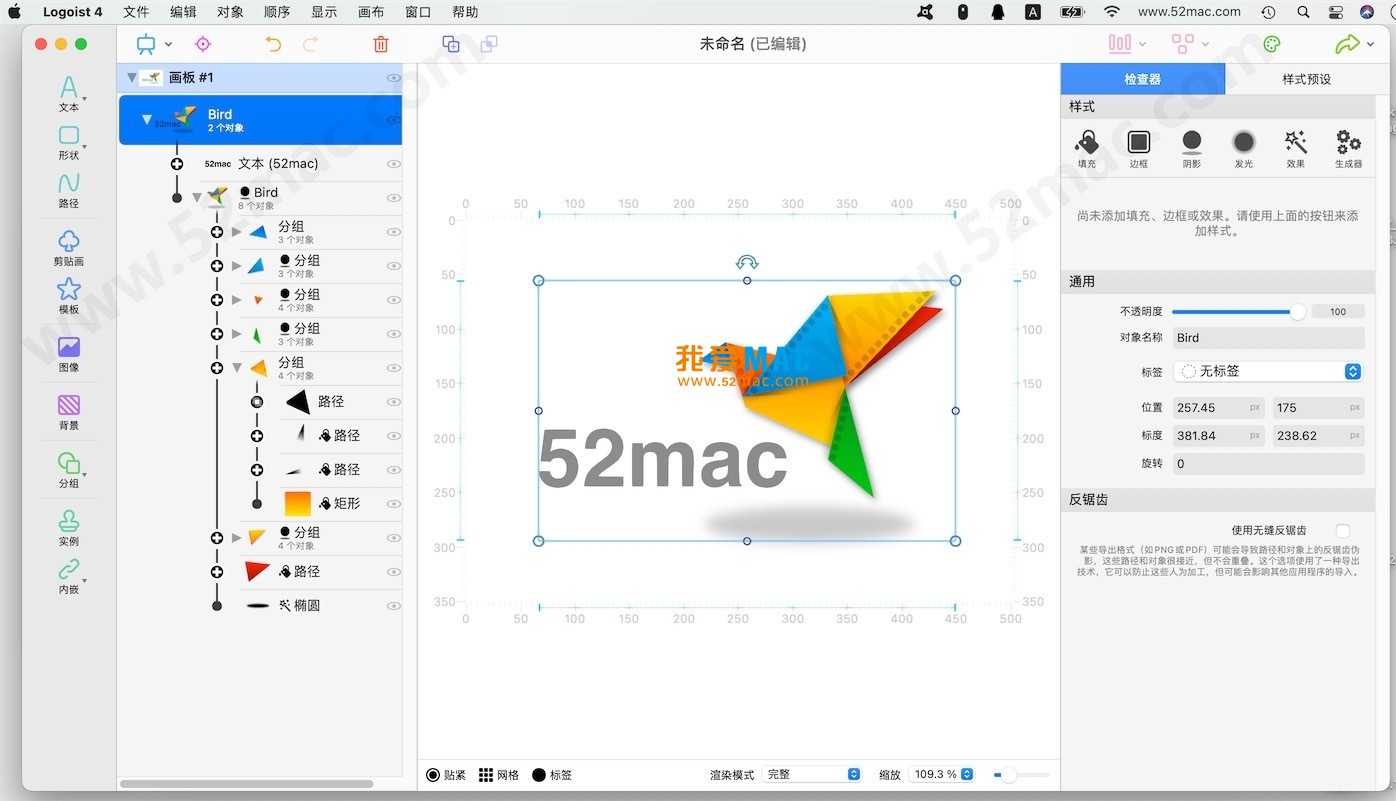Toggle visibility of red 路径 layer
The width and height of the screenshot is (1396, 801).
click(x=394, y=572)
